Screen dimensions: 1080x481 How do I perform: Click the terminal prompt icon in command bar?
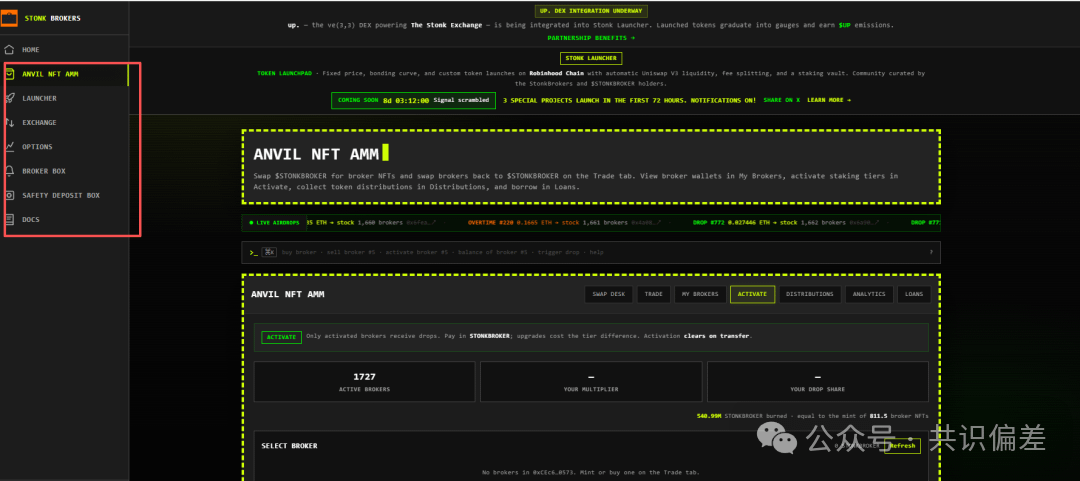253,252
